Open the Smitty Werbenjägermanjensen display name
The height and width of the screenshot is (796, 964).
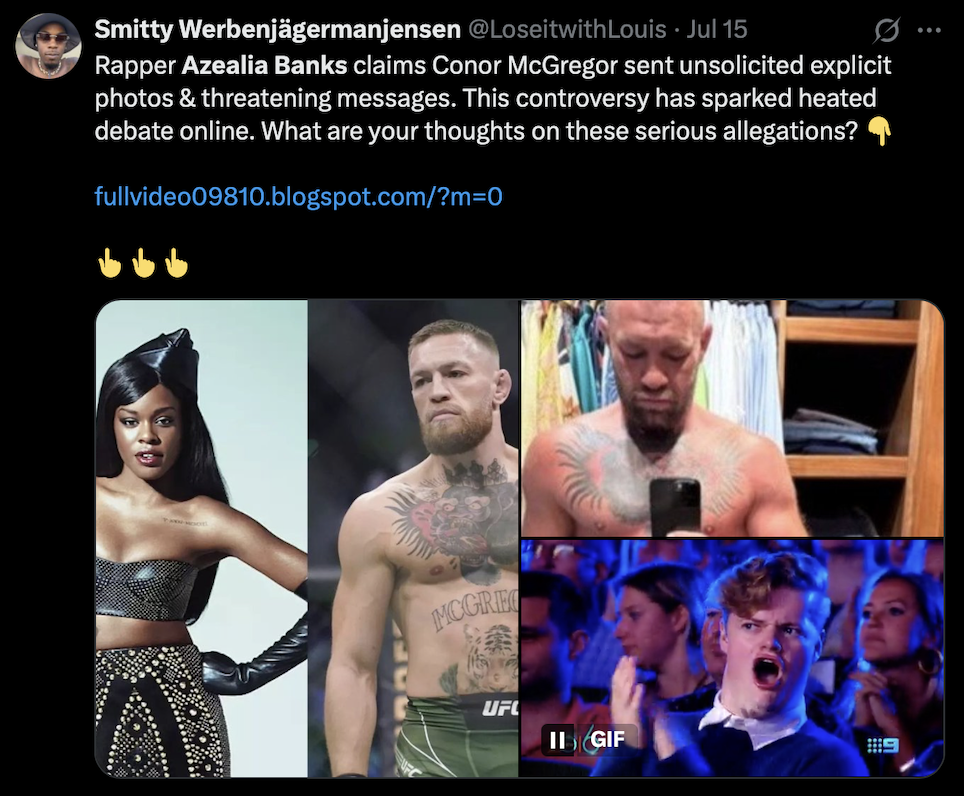tap(277, 29)
